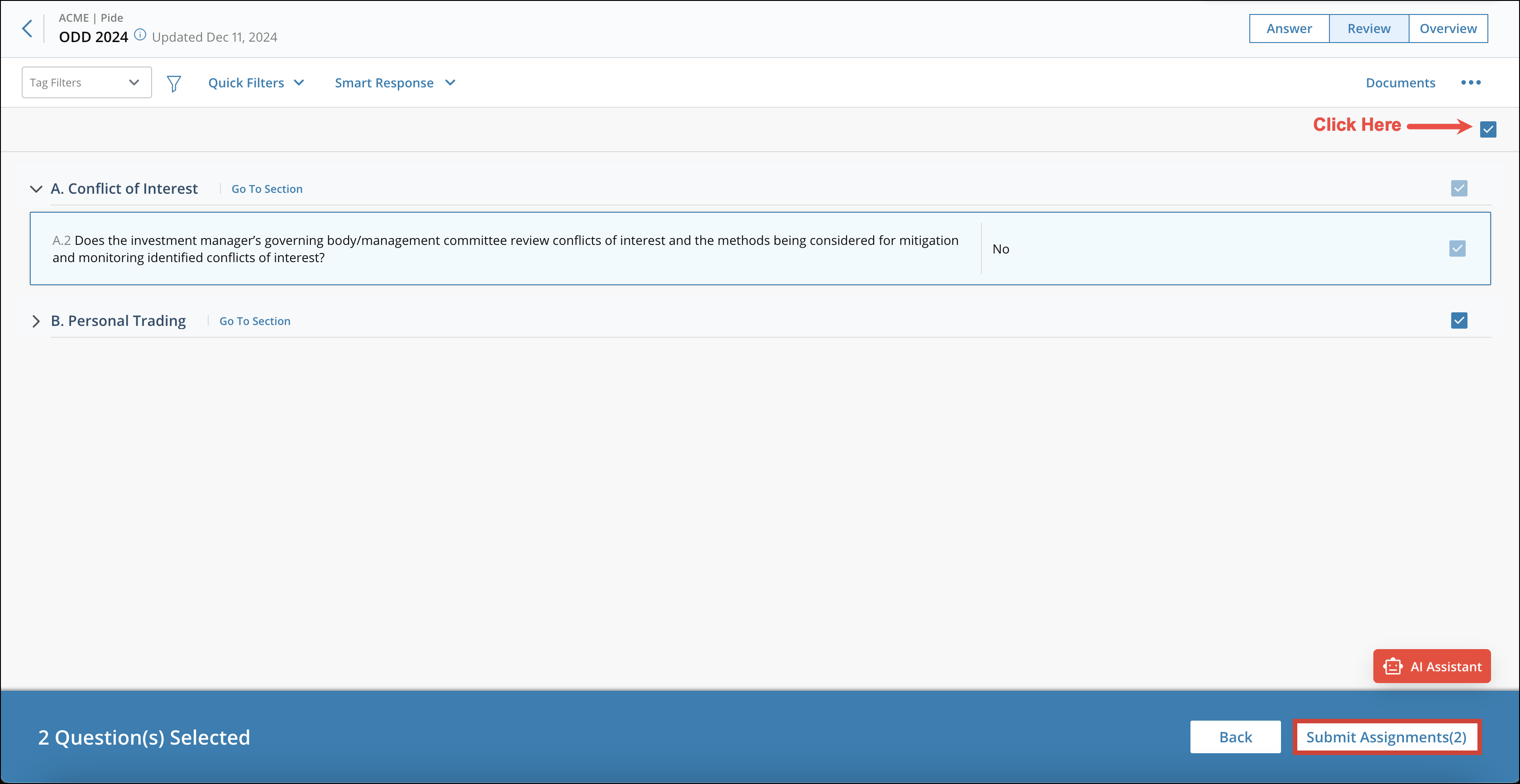Viewport: 1520px width, 784px height.
Task: Click the Back button
Action: [x=1235, y=737]
